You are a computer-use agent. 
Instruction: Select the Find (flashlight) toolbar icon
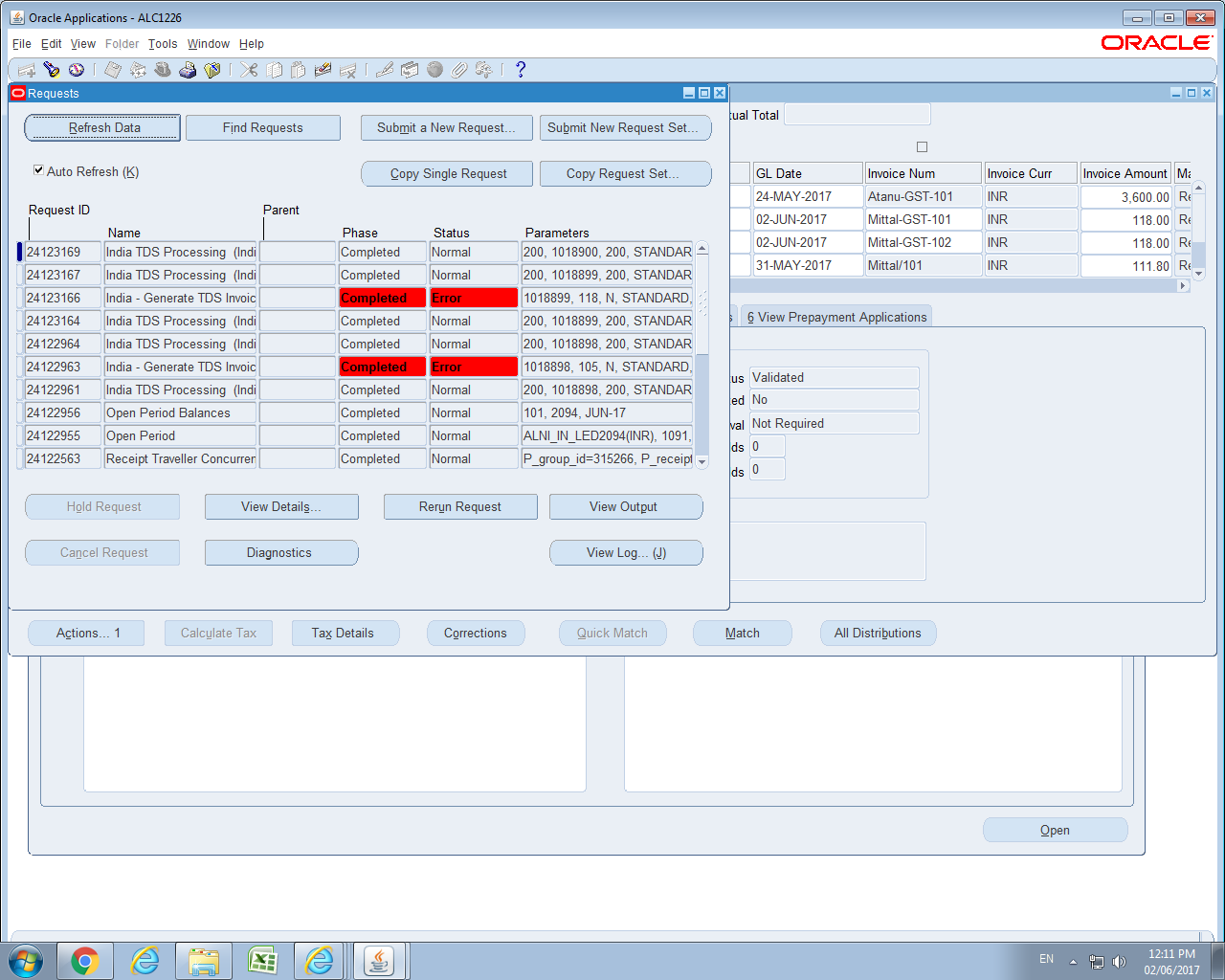pyautogui.click(x=53, y=69)
